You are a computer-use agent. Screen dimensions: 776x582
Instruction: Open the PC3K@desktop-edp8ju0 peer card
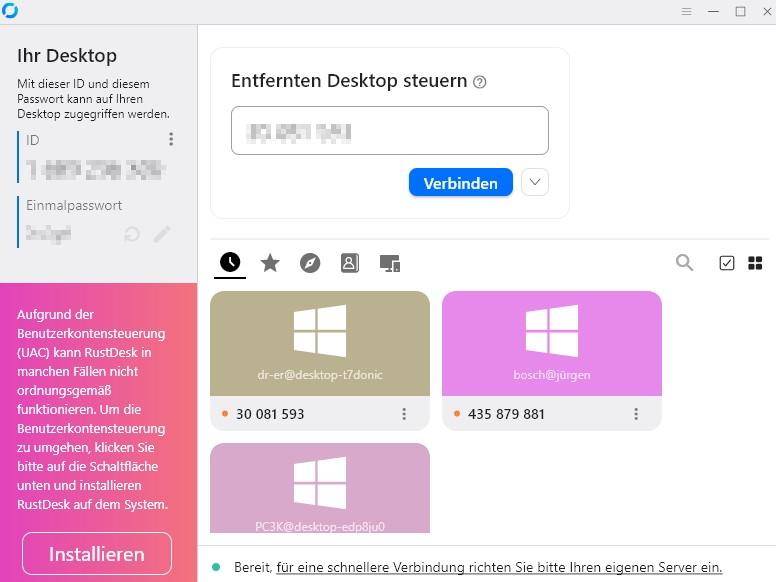[320, 488]
